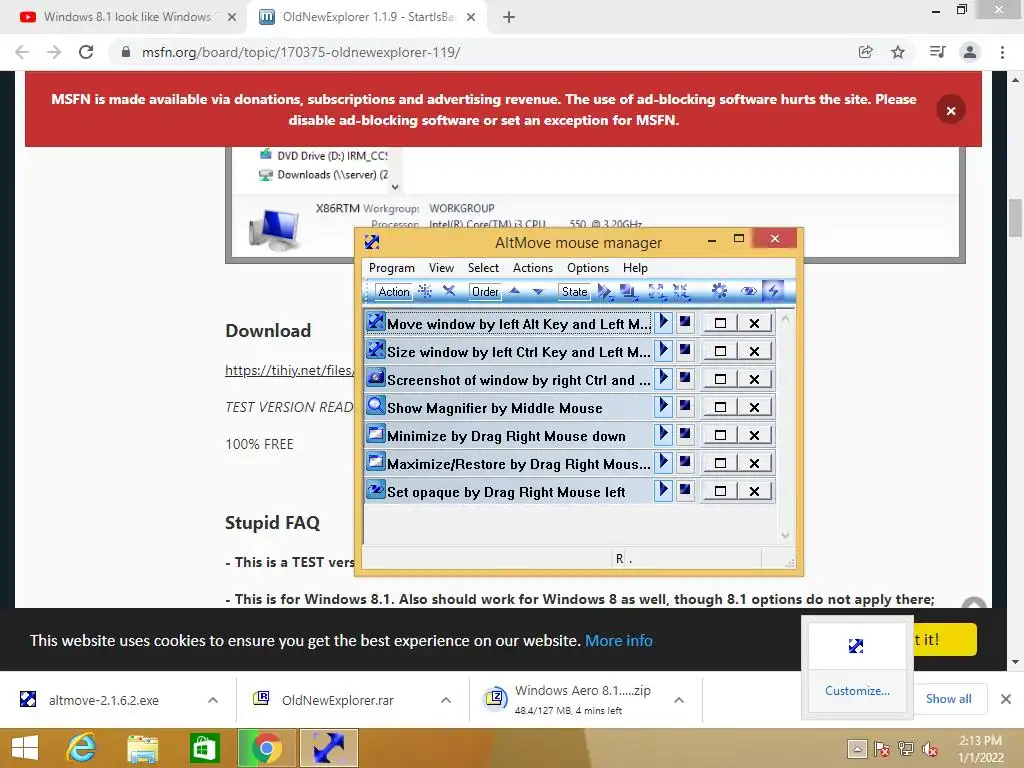Screen dimensions: 1024x768
Task: Click AltMove taskbar button
Action: point(328,748)
